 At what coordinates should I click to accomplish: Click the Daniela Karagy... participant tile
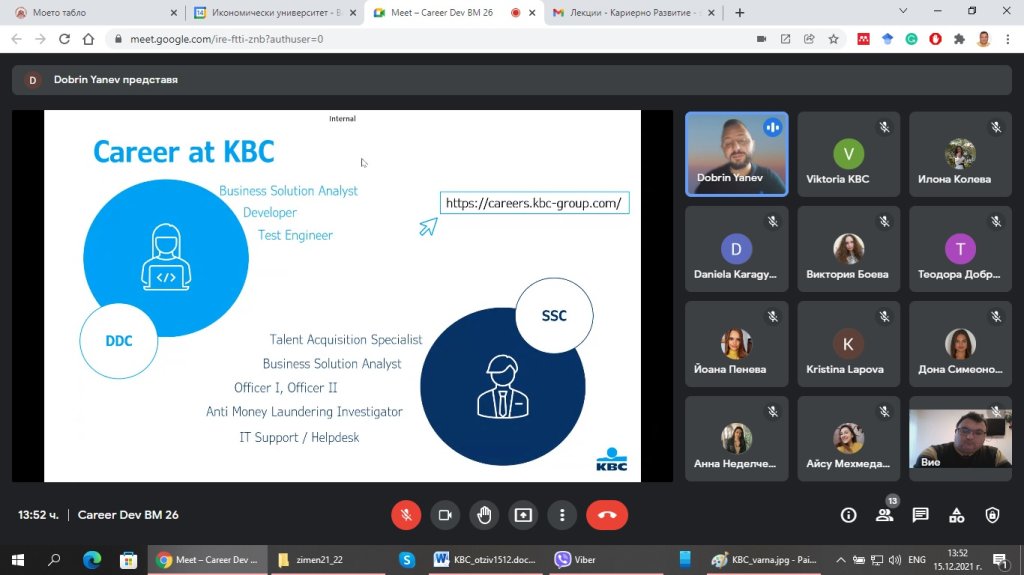coord(737,249)
